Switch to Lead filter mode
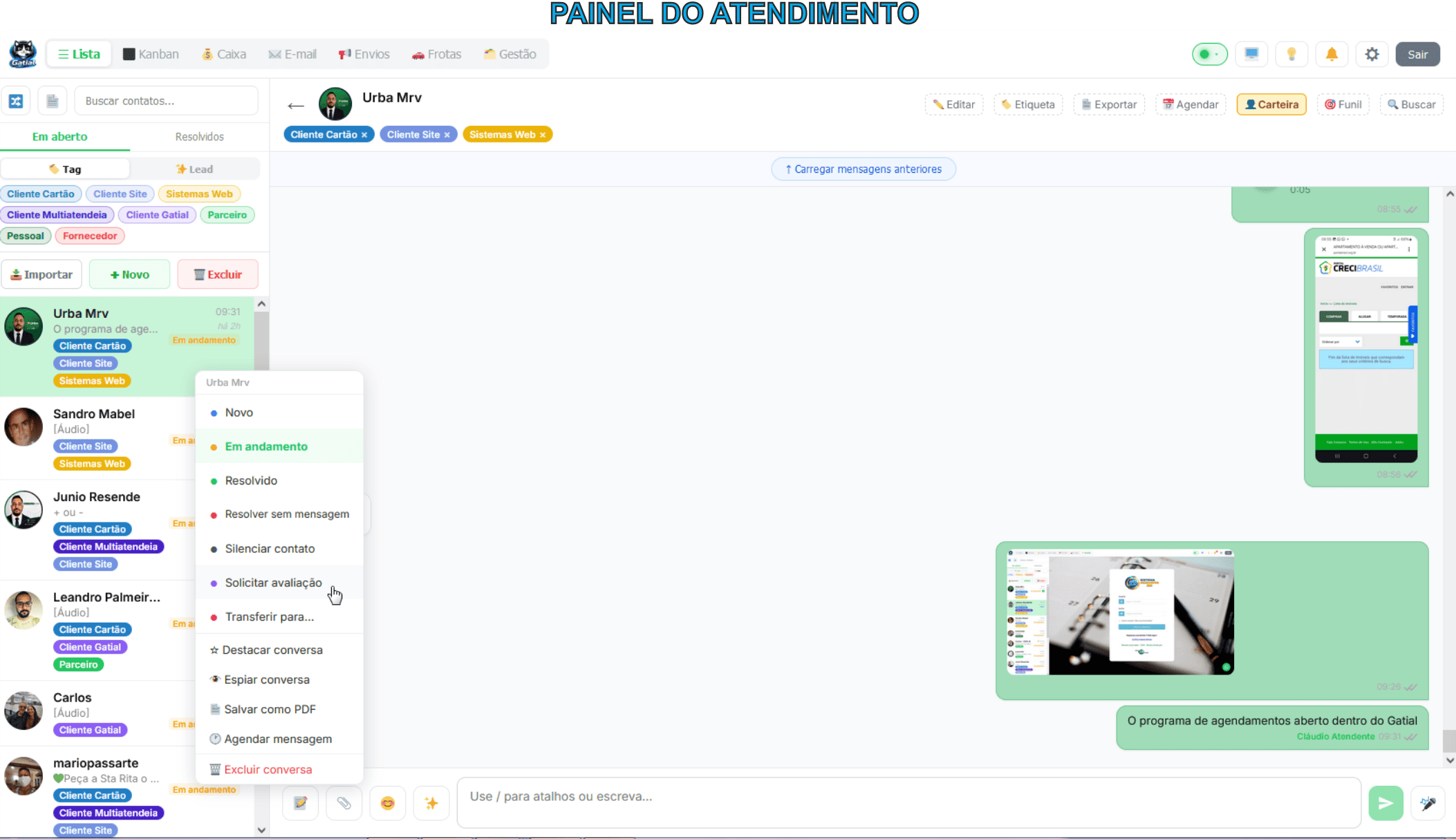 (x=194, y=169)
